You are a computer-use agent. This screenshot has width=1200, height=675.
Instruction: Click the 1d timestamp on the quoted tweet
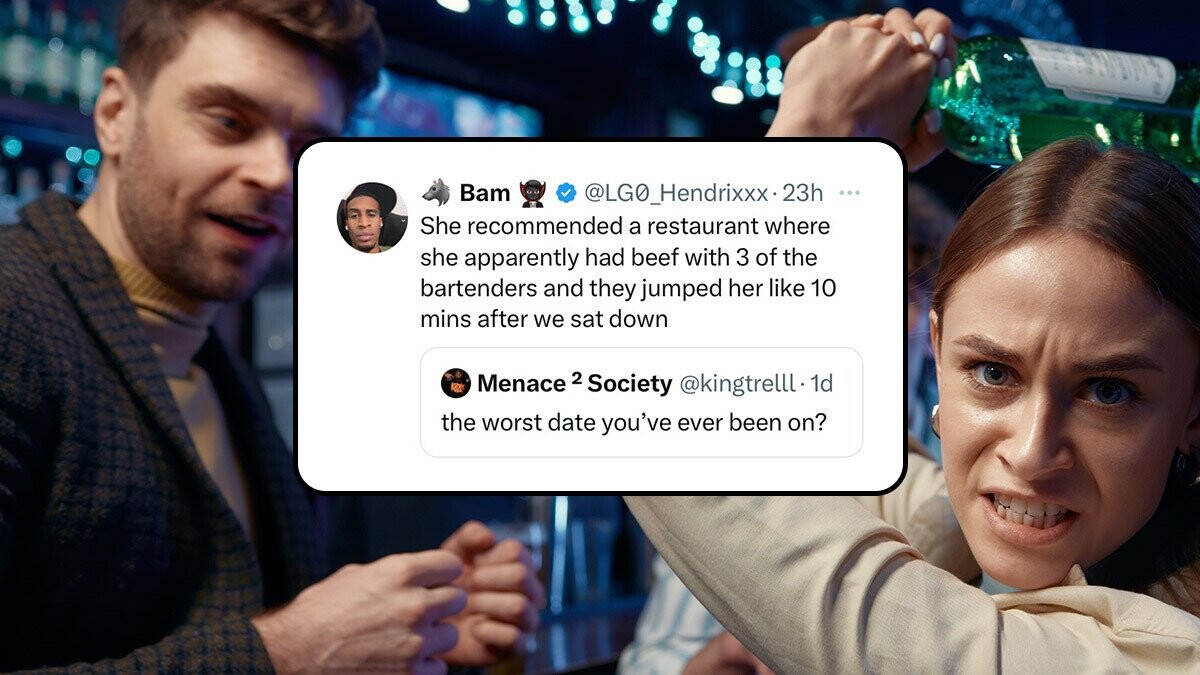pyautogui.click(x=821, y=383)
